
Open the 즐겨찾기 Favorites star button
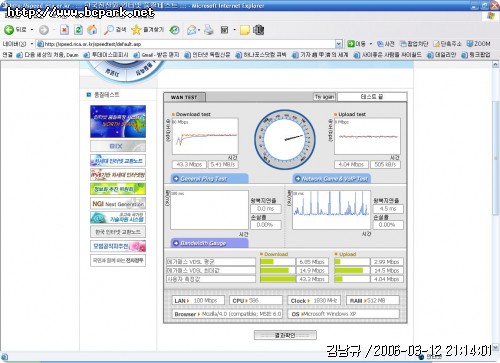click(147, 30)
